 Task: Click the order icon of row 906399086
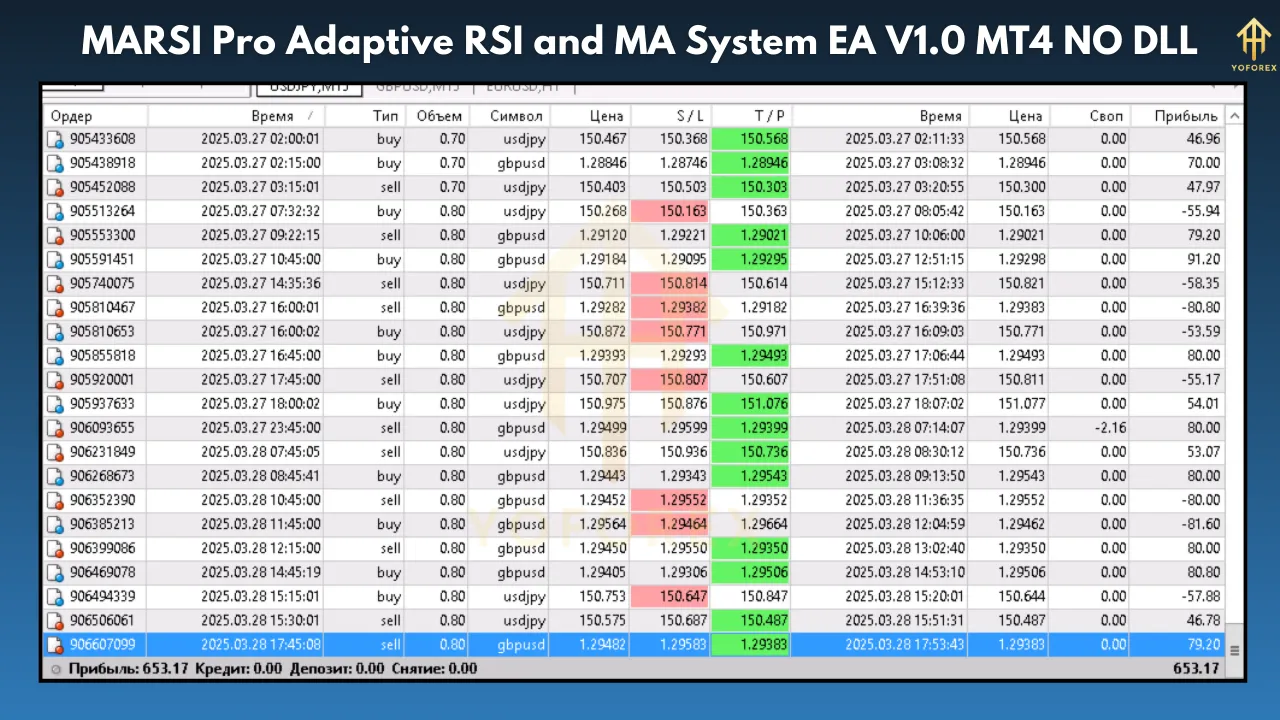57,548
